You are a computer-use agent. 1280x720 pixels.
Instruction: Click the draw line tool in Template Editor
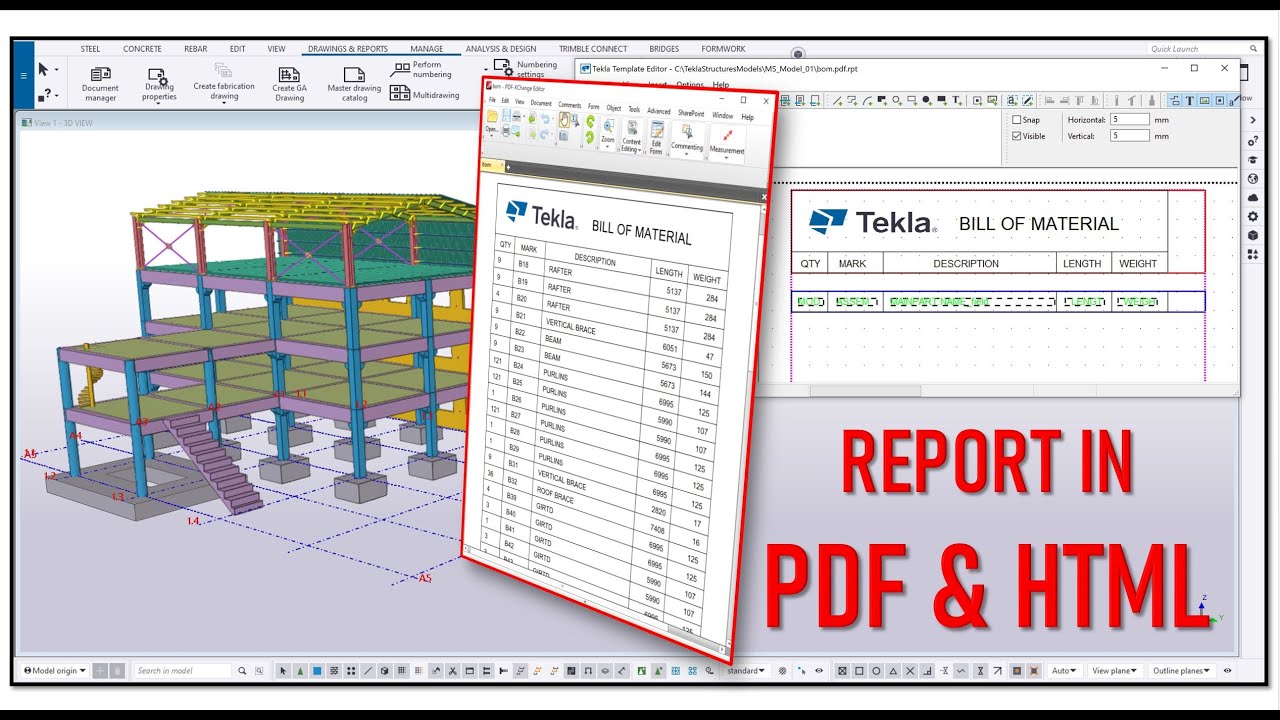coord(836,100)
